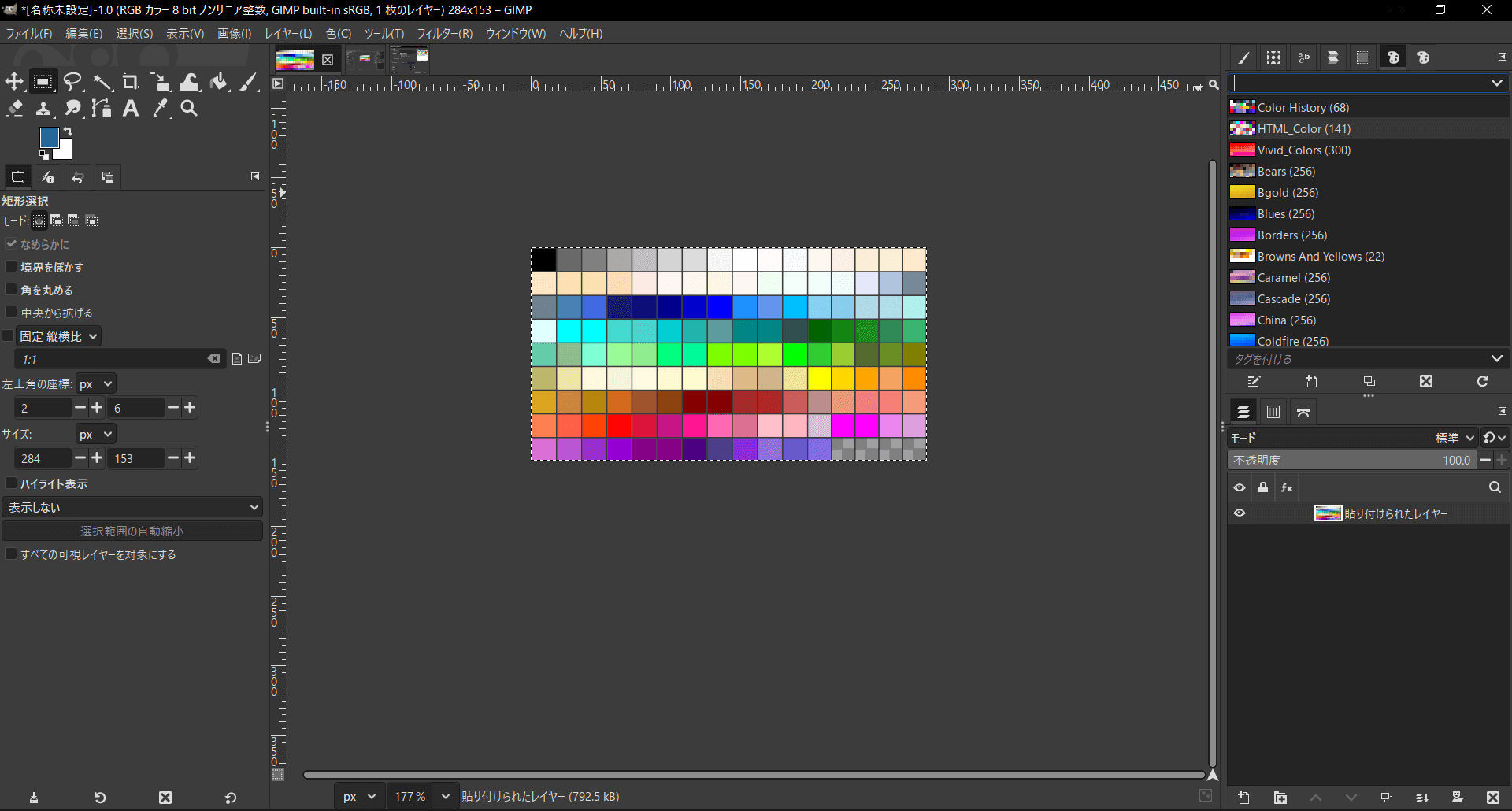Click the refresh palettes icon

click(x=1483, y=381)
